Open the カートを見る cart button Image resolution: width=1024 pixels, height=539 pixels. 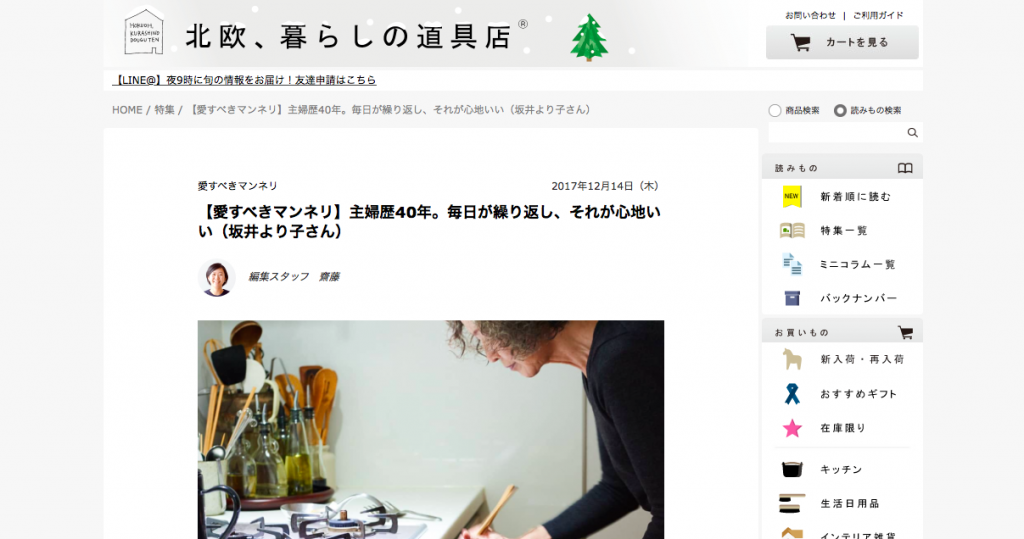[x=842, y=42]
